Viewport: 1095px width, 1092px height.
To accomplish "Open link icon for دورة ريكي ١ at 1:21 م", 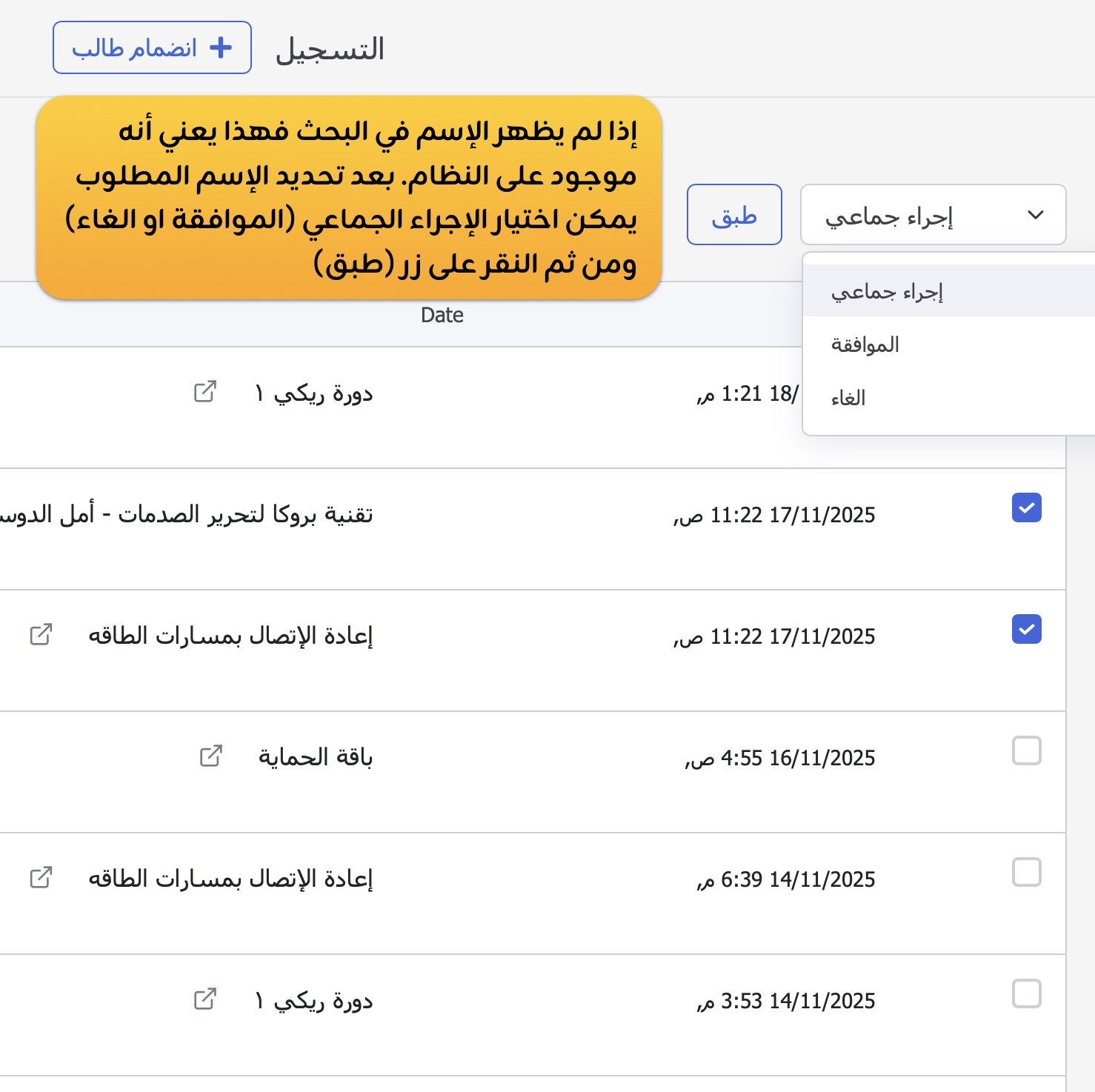I will [x=205, y=392].
